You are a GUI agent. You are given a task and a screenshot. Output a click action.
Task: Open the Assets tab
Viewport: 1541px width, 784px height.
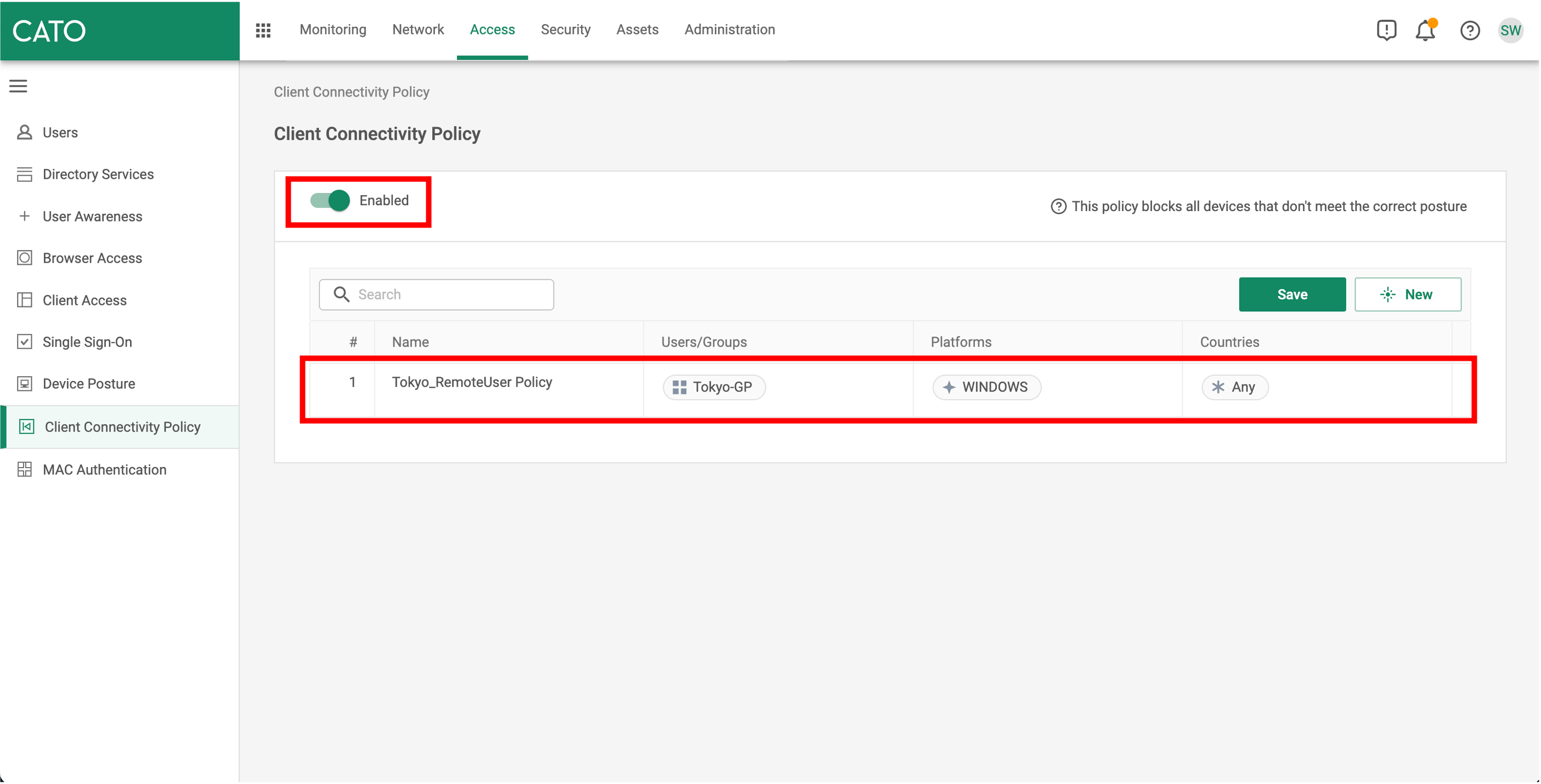637,29
